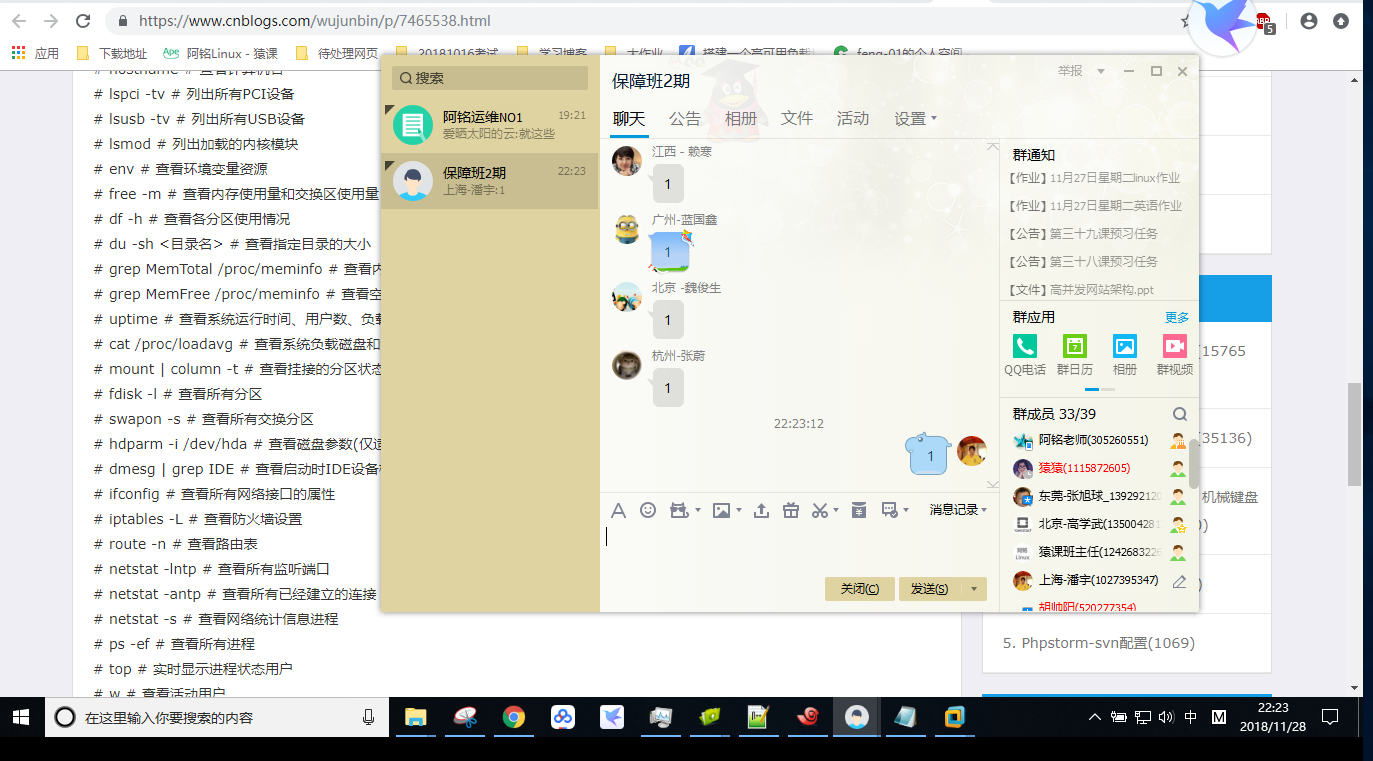This screenshot has width=1373, height=761.
Task: Click the browser address bar URL
Action: pyautogui.click(x=314, y=20)
